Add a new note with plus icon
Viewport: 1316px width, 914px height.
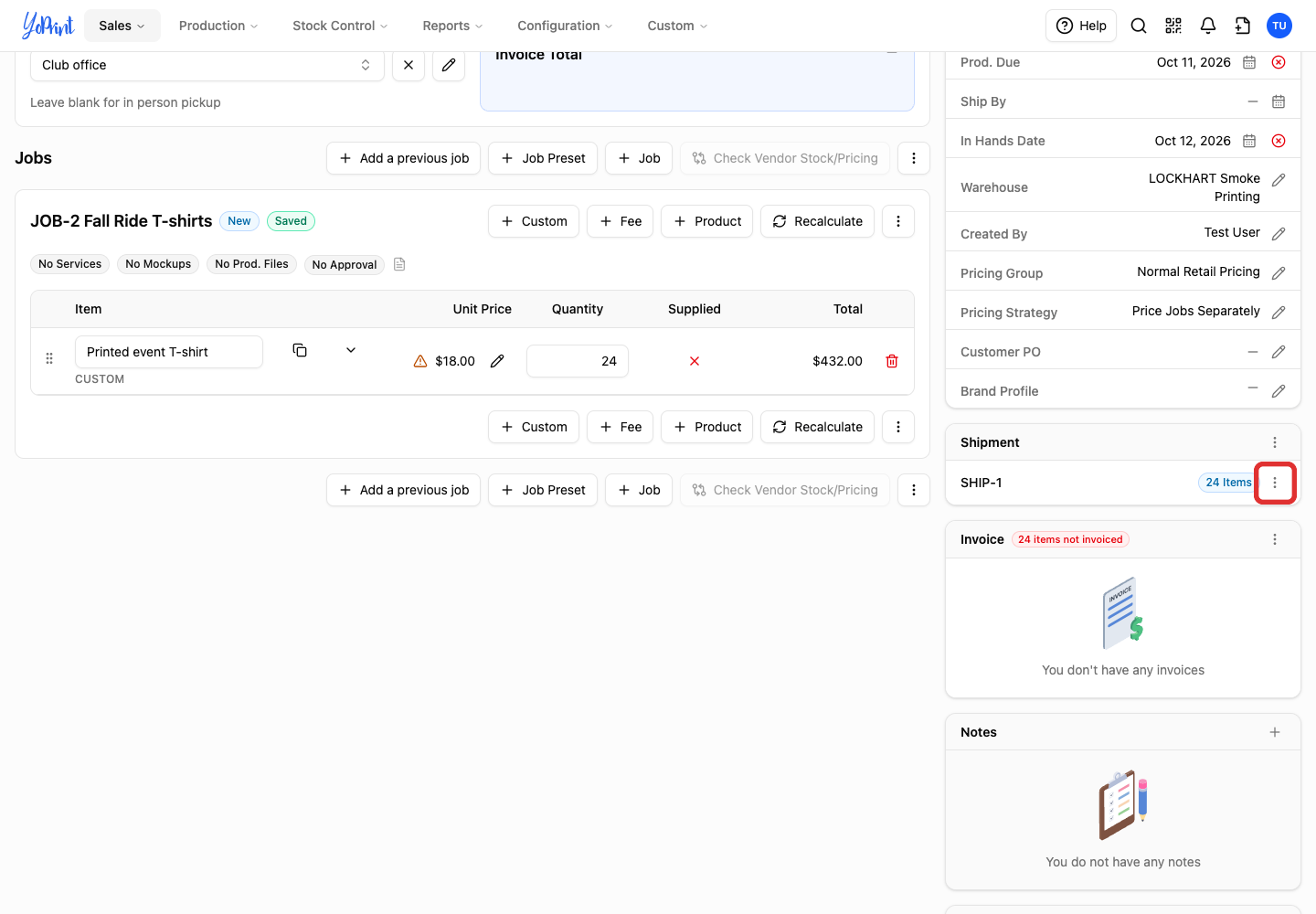point(1275,732)
